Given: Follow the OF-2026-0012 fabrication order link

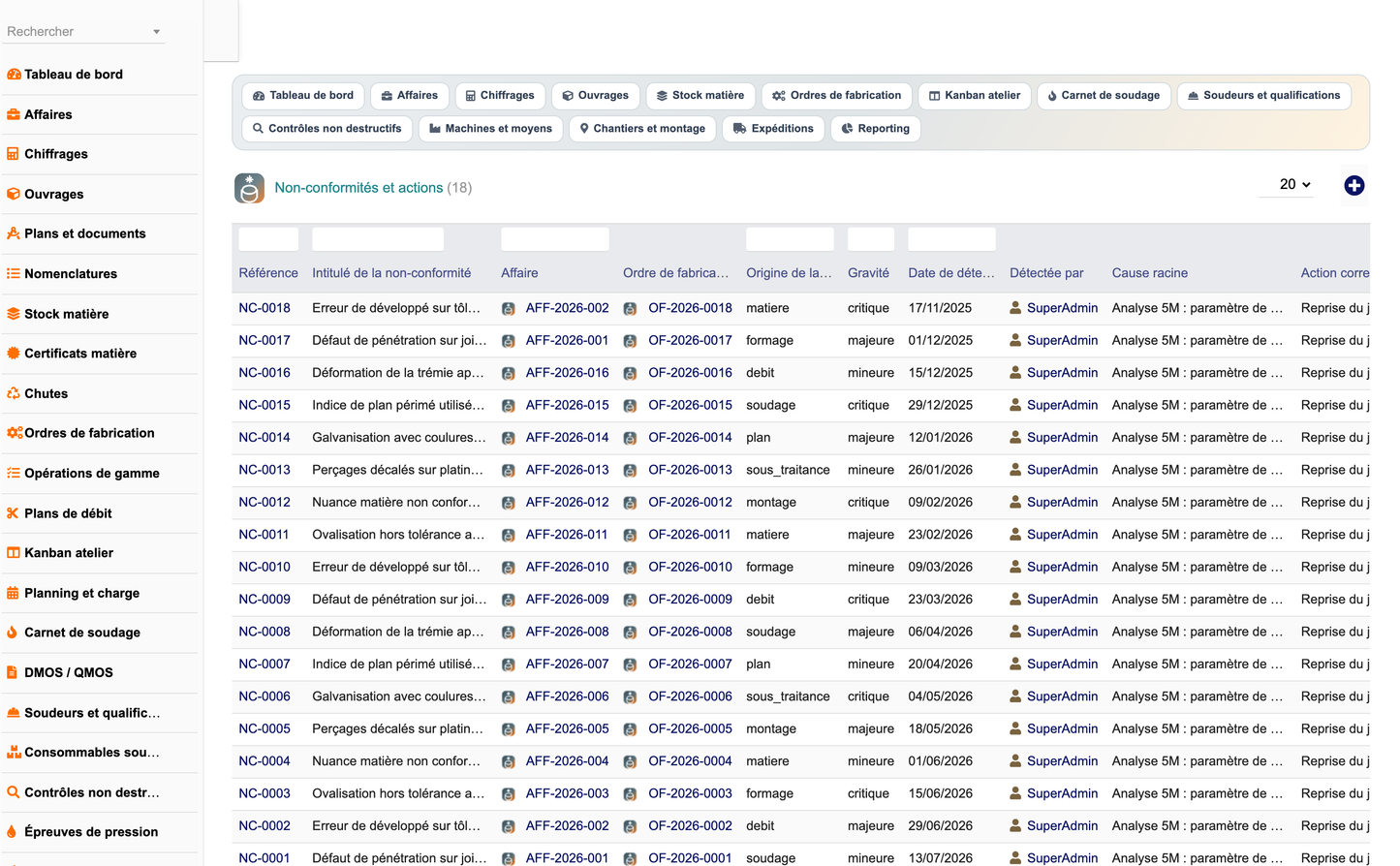Looking at the screenshot, I should click(690, 502).
